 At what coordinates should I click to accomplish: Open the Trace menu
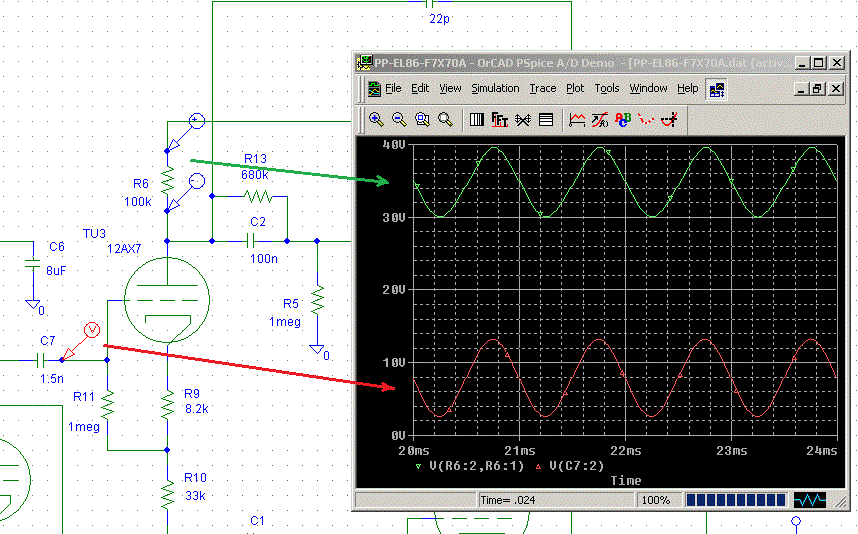click(x=542, y=89)
